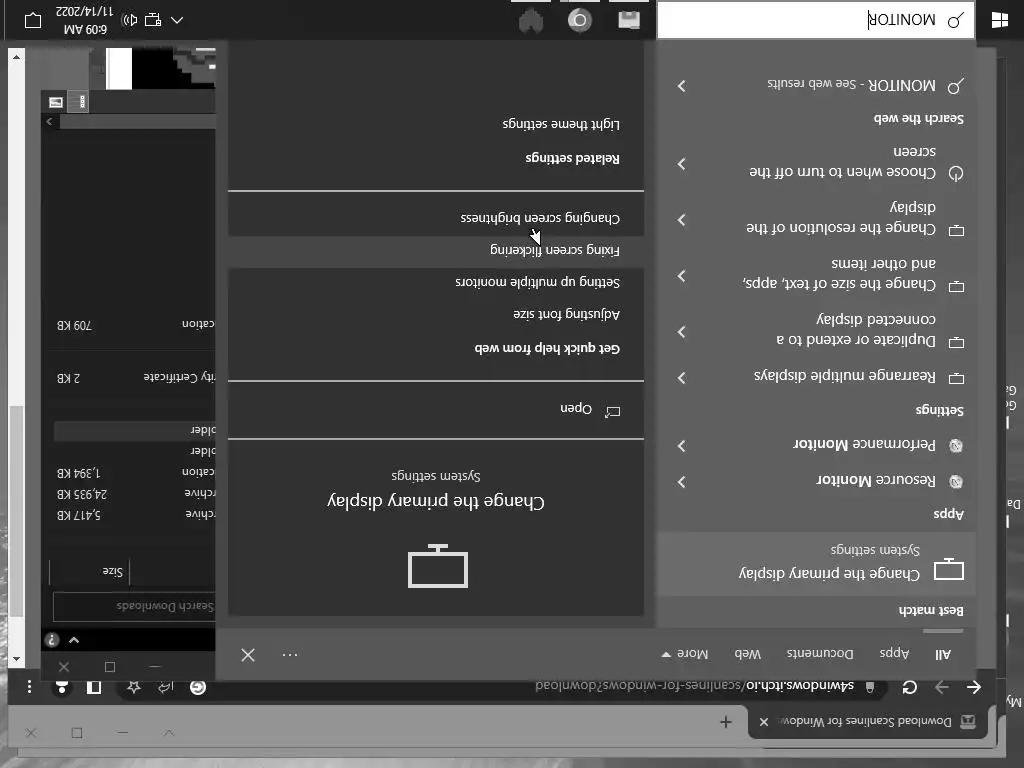Expand arrow for Rearrange multiple displays
This screenshot has width=1024, height=768.
682,377
